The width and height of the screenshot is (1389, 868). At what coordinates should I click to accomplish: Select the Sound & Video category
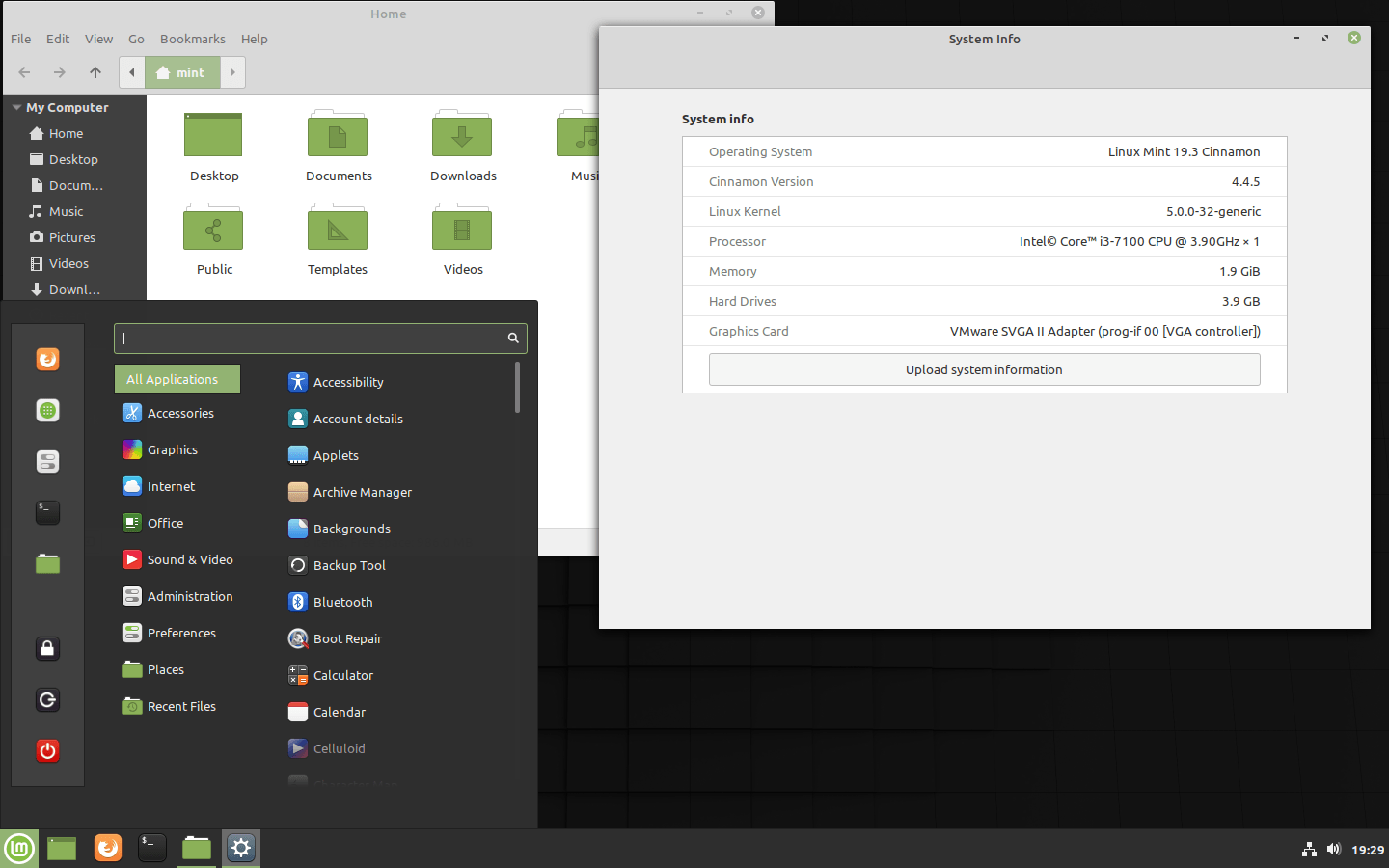pos(177,559)
